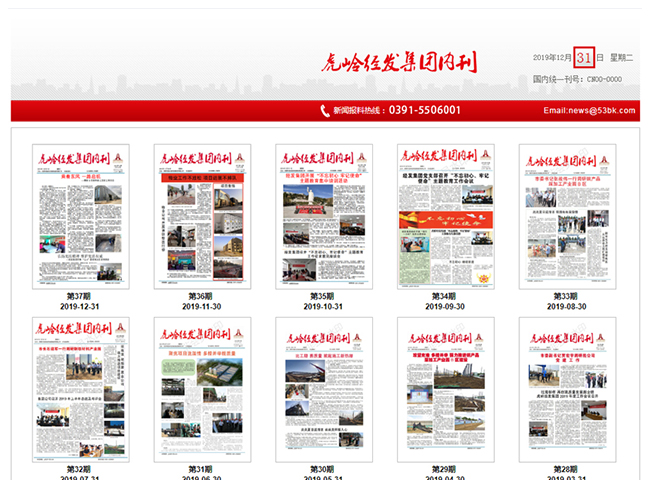Viewport: 650px width, 488px height.
Task: Click the hotline number 0391-5506001
Action: pyautogui.click(x=424, y=111)
